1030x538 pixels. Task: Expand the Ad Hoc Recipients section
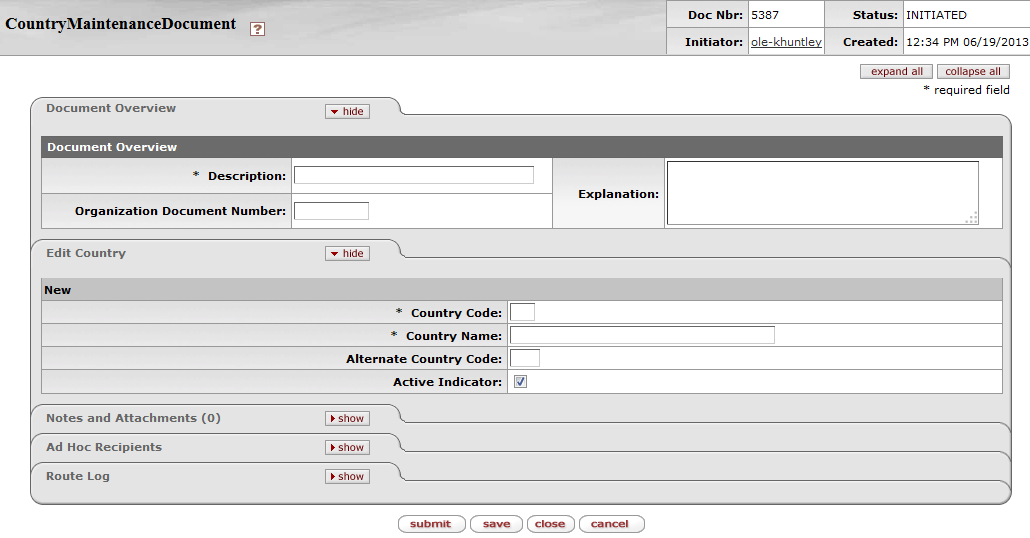coord(347,448)
